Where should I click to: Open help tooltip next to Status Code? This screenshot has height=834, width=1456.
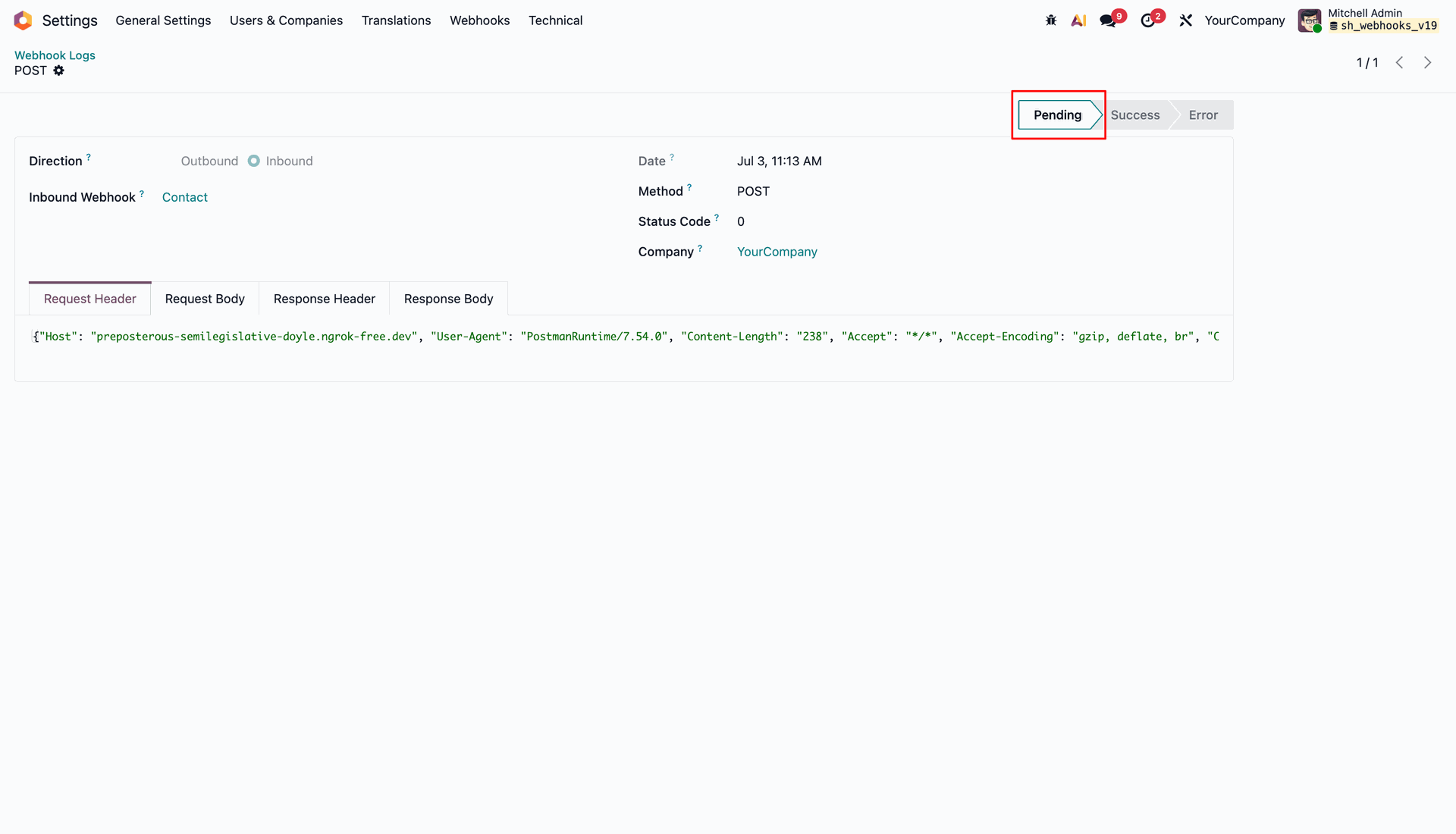click(717, 218)
